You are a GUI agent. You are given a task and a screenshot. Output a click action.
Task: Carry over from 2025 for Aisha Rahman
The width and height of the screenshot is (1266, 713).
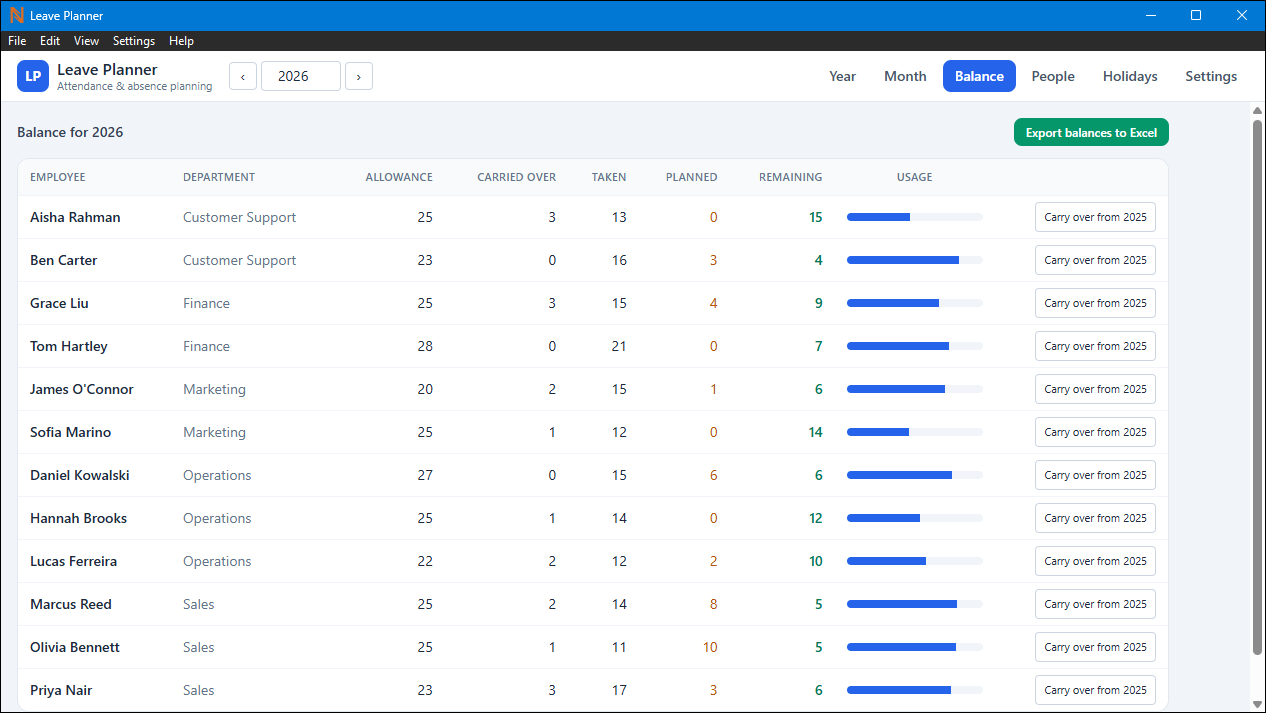click(1095, 217)
